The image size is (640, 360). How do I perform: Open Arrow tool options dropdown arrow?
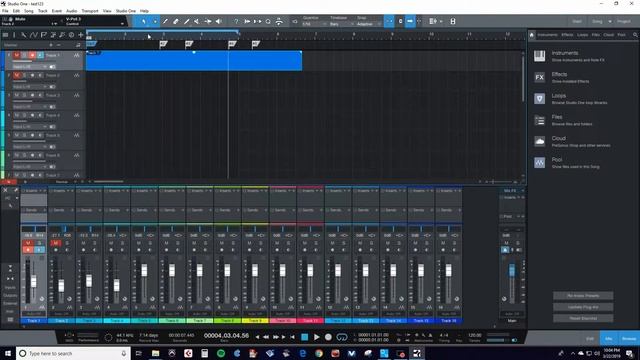155,21
